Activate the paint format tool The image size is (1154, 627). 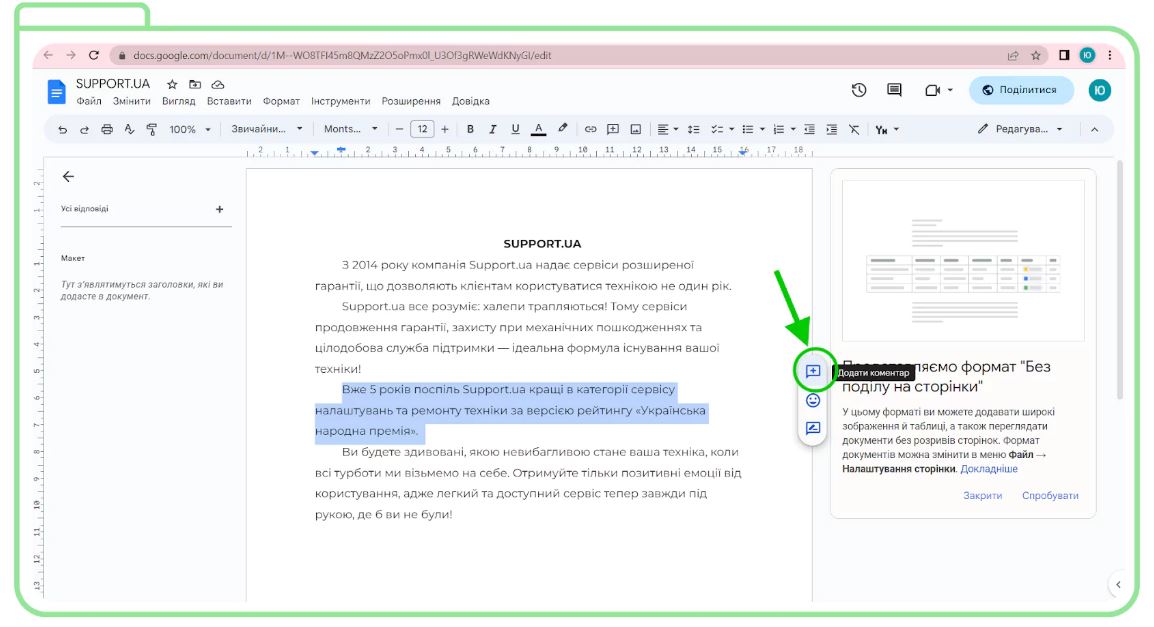click(152, 130)
